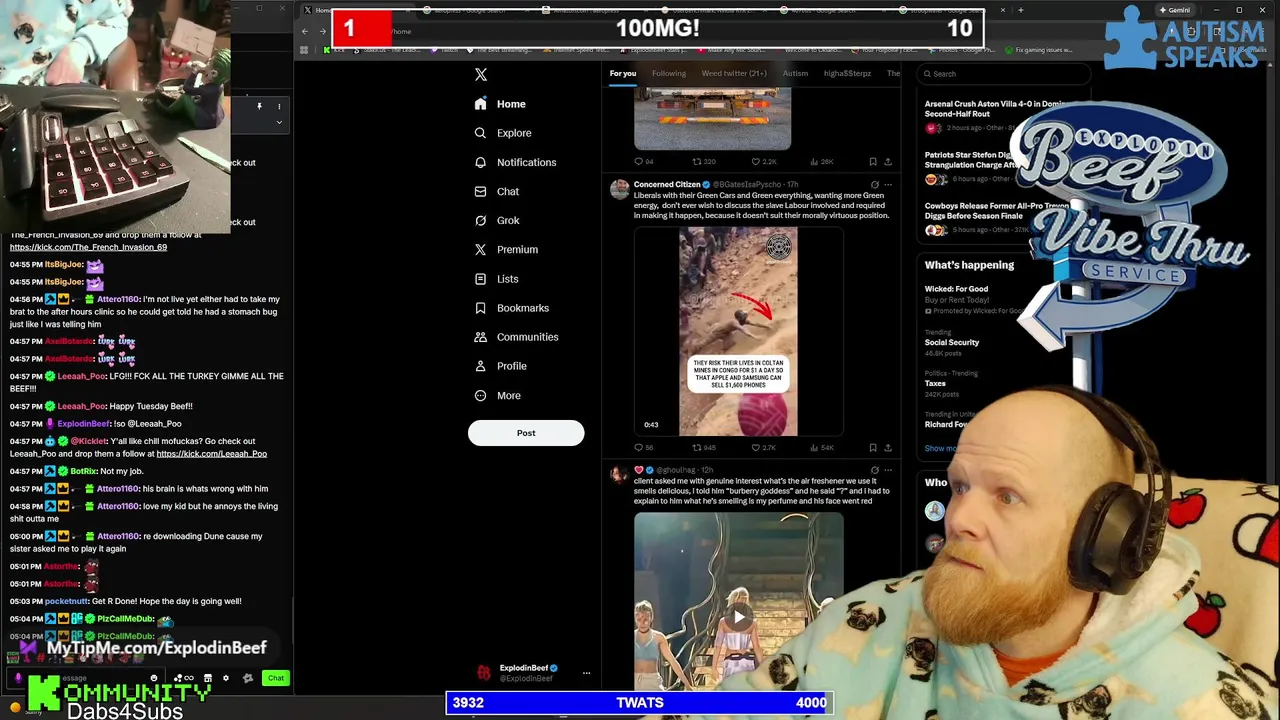The width and height of the screenshot is (1280, 720).
Task: Open chat settings gear icon
Action: [x=225, y=678]
